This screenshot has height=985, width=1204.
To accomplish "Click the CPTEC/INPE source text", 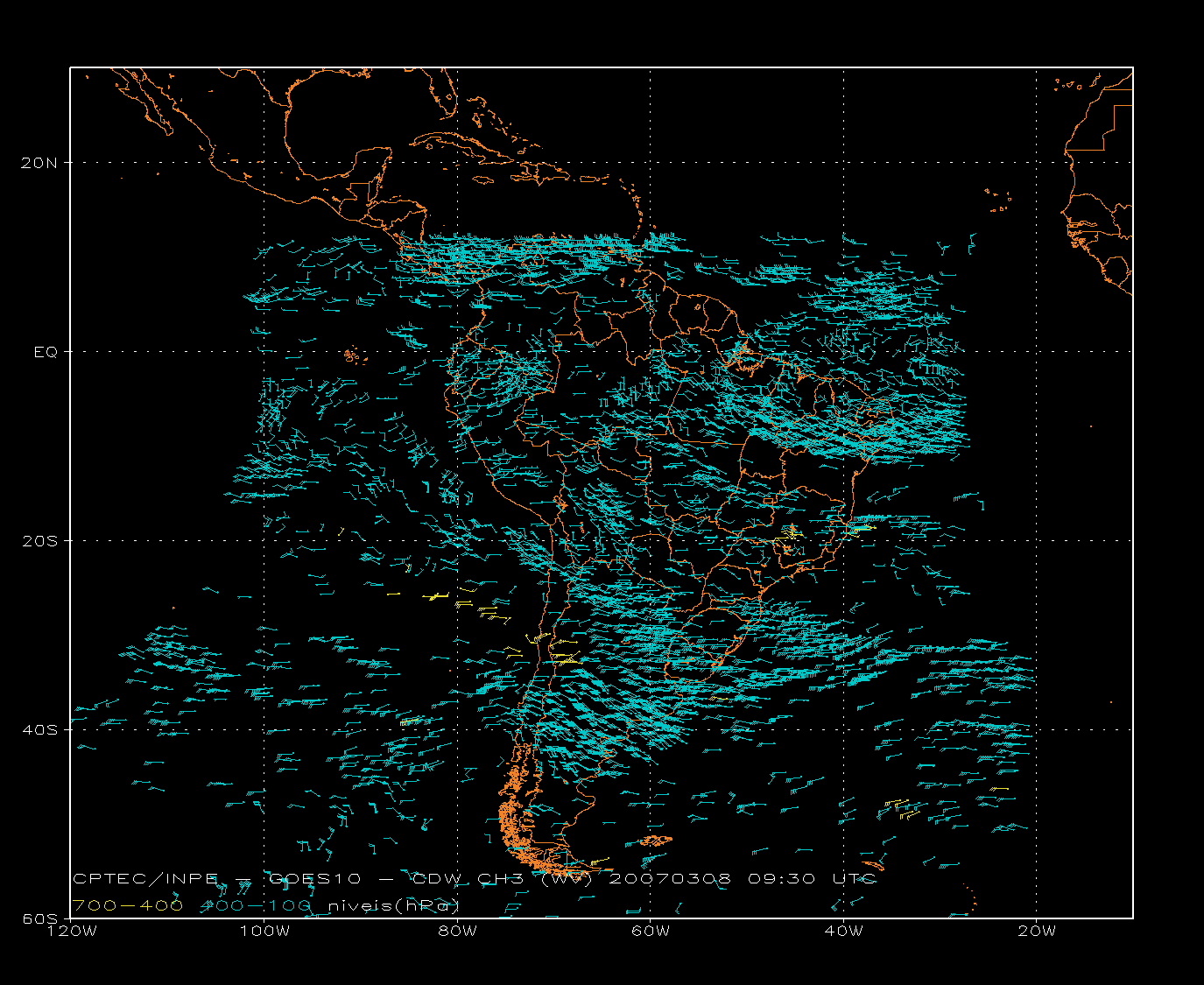I will (x=145, y=879).
